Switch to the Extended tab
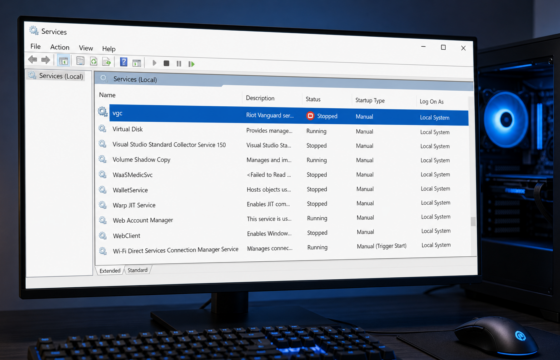Viewport: 560px width, 360px height. pyautogui.click(x=110, y=270)
